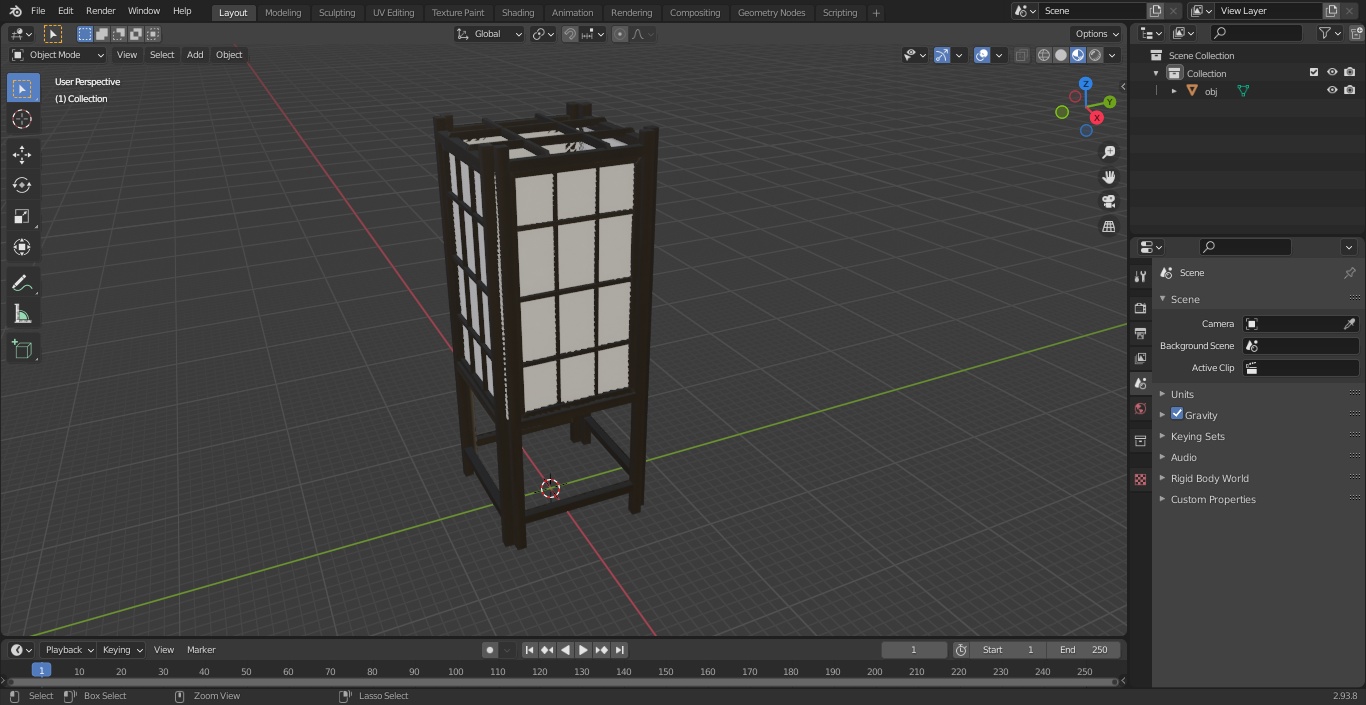Screen dimensions: 1366x705
Task: Open the Marker menu in timeline
Action: click(x=201, y=650)
